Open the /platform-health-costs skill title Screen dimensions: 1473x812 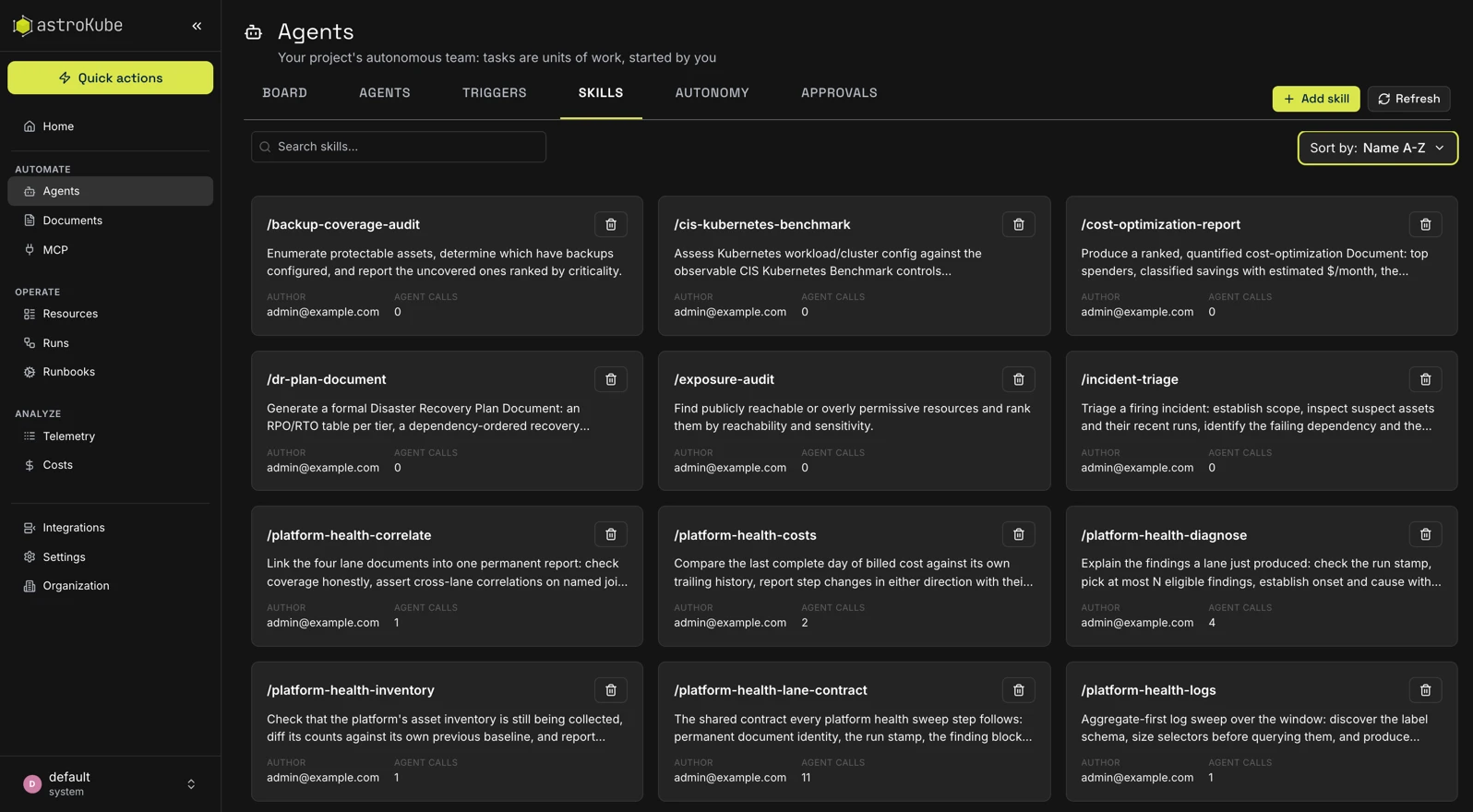745,535
